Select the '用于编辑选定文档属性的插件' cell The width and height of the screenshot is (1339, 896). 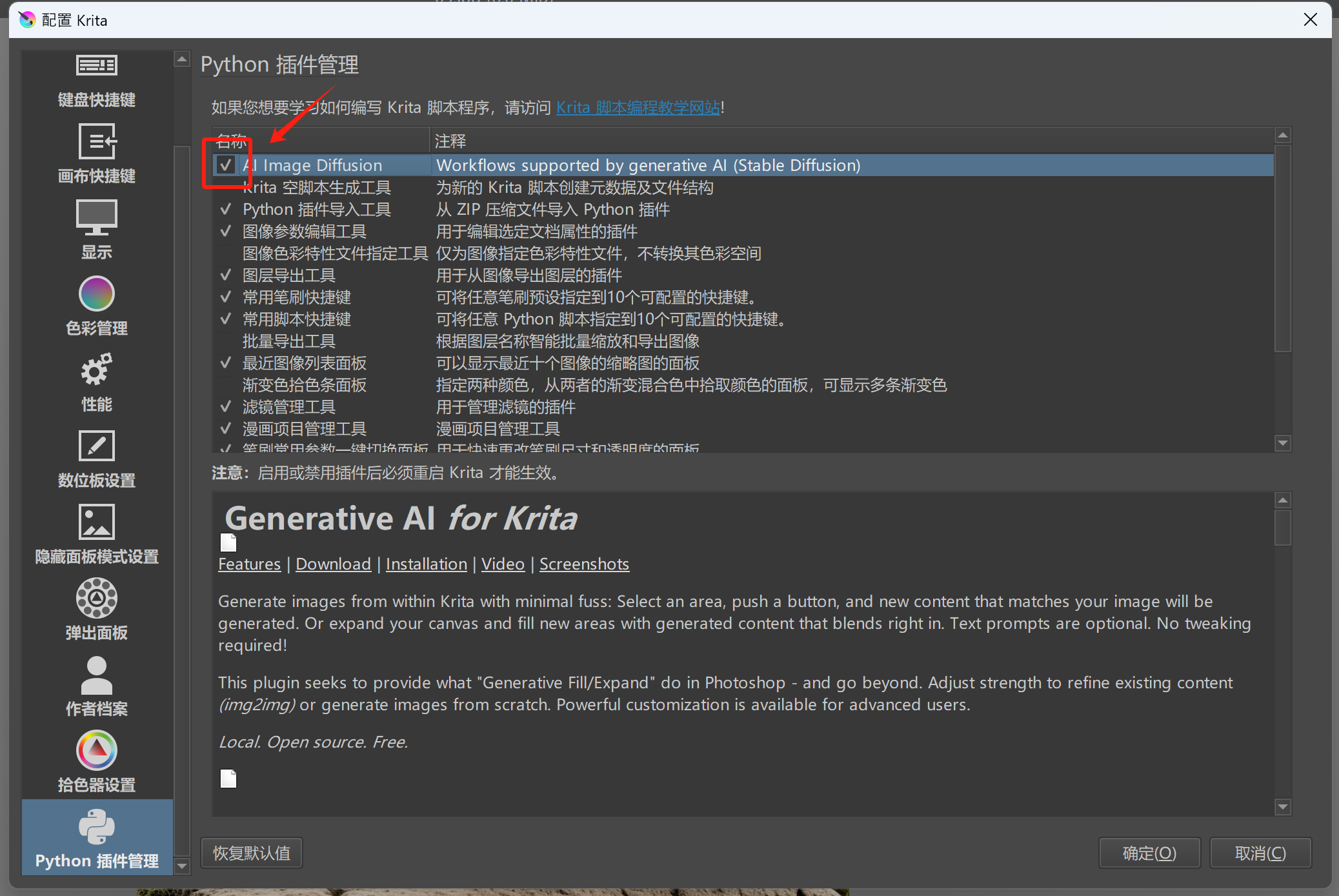point(852,231)
